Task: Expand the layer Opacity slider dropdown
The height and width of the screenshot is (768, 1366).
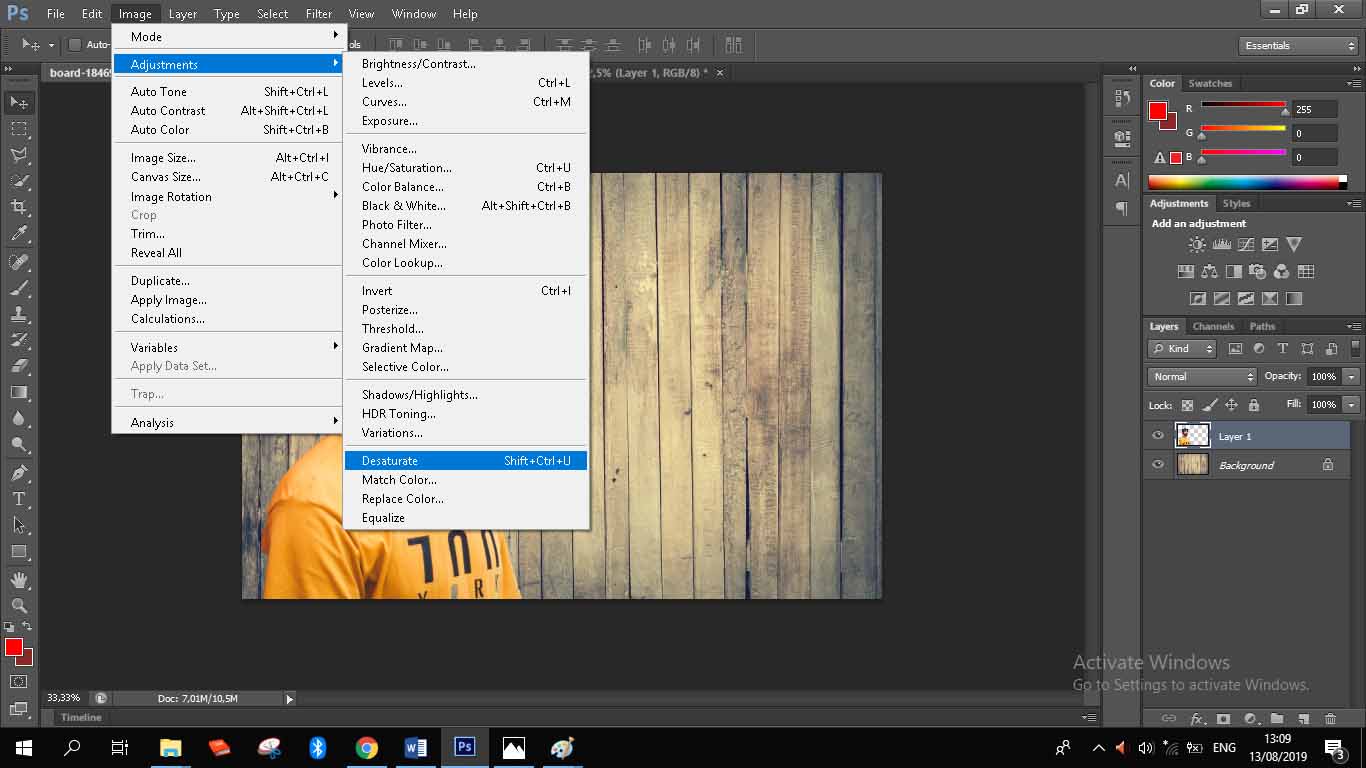Action: pyautogui.click(x=1352, y=377)
